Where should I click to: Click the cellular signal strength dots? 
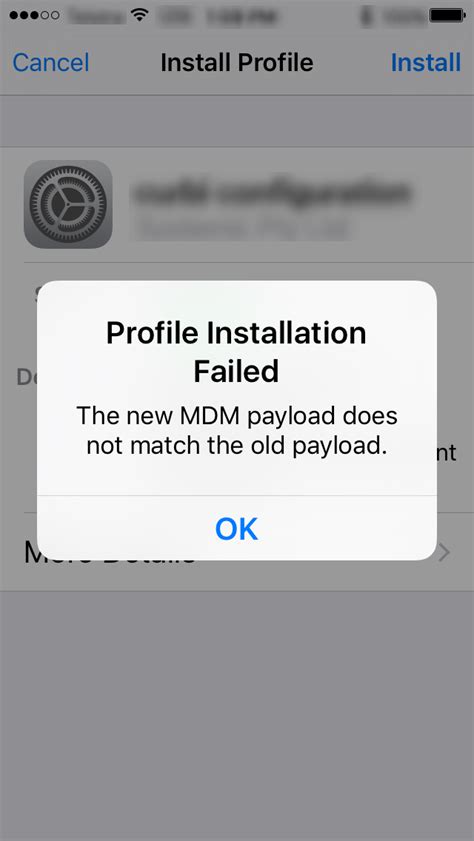[x=34, y=16]
